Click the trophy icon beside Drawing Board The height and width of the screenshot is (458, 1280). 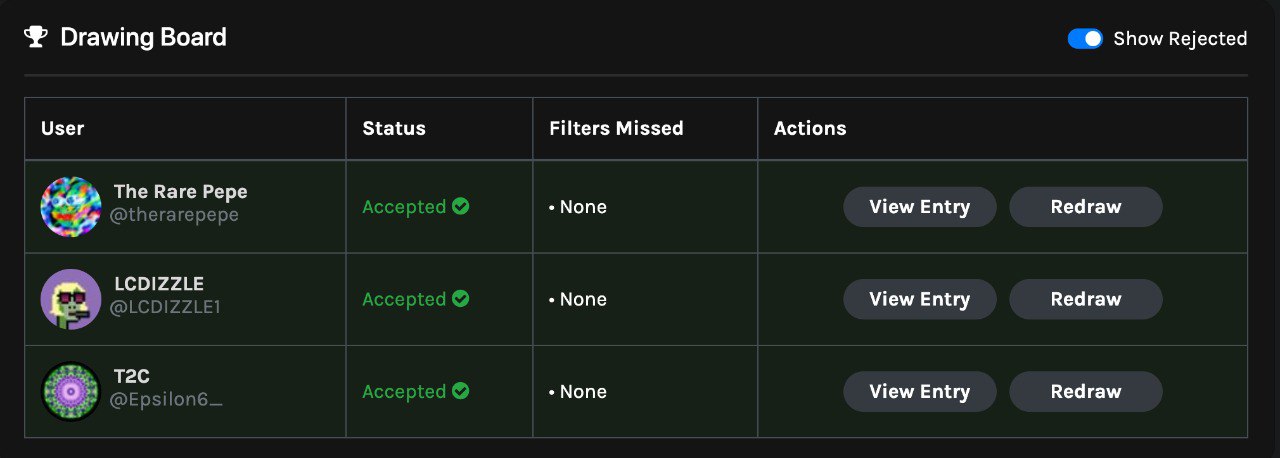click(x=36, y=38)
